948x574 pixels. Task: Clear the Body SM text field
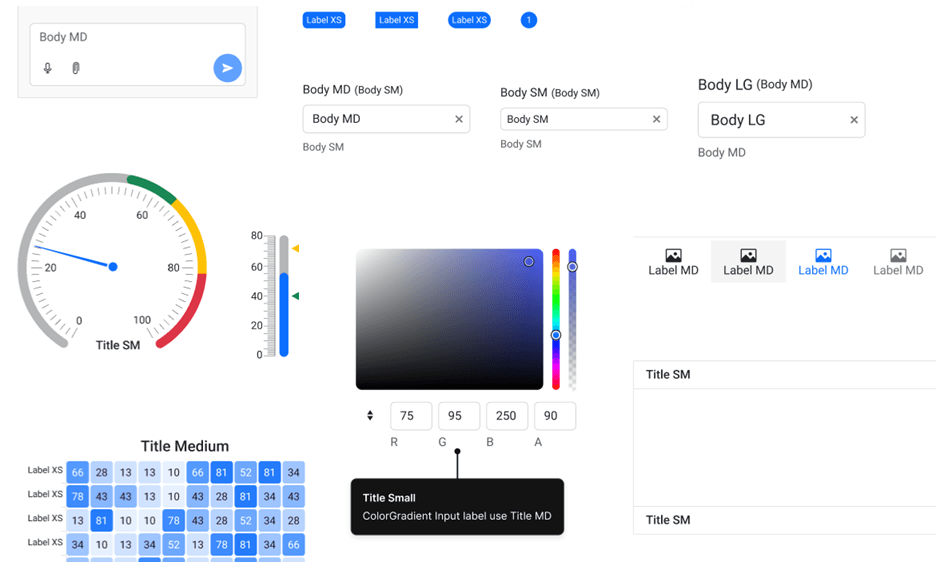[x=656, y=119]
